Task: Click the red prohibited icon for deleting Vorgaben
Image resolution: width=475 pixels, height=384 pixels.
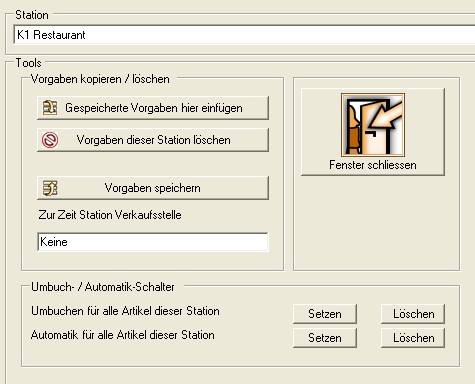Action: [50, 140]
